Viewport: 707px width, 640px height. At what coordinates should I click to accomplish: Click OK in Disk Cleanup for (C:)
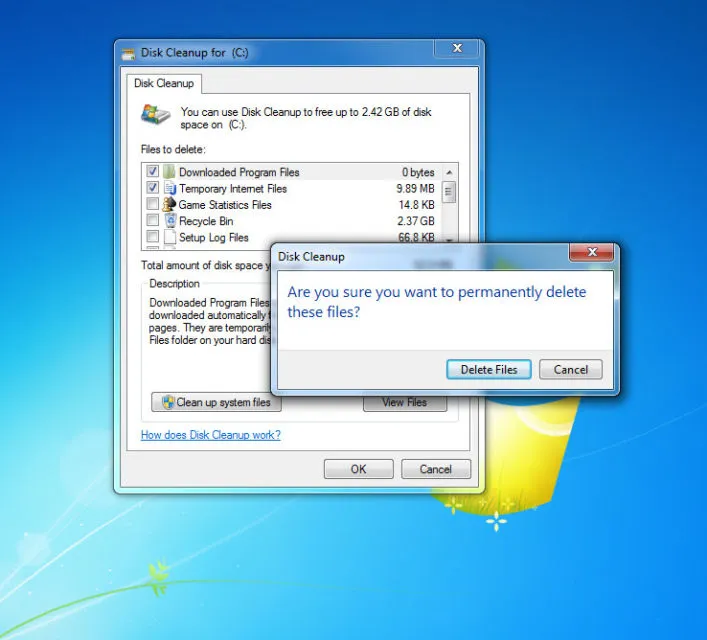click(358, 469)
